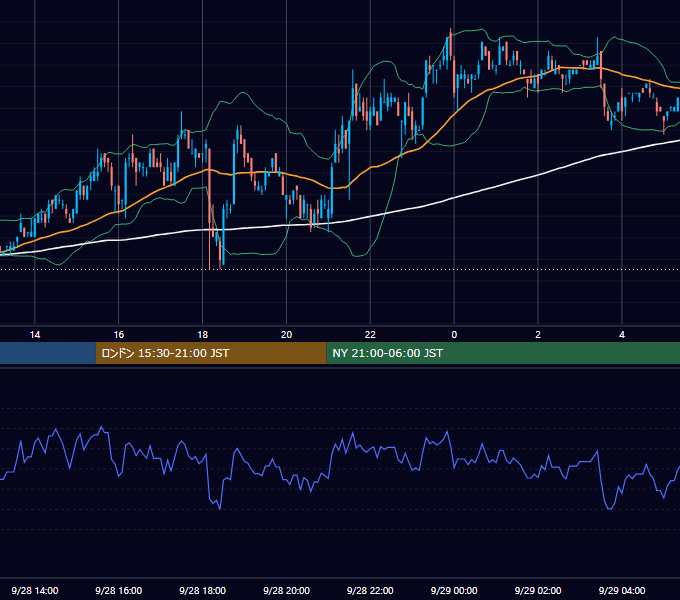Click the 9/28 20:00 date label
The image size is (680, 600).
[x=286, y=590]
